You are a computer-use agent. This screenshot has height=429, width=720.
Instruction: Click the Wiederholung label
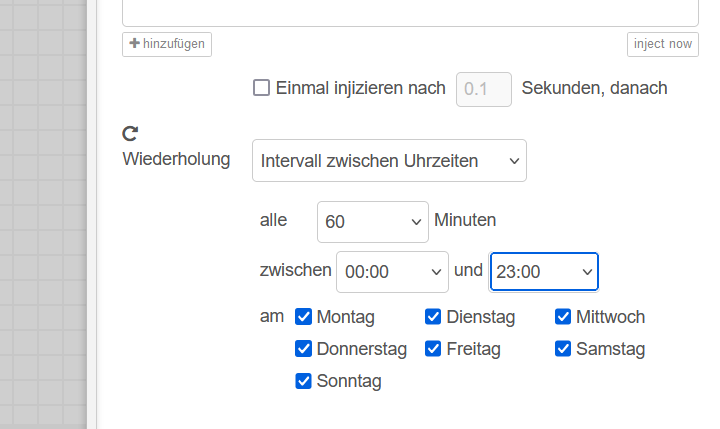[176, 159]
